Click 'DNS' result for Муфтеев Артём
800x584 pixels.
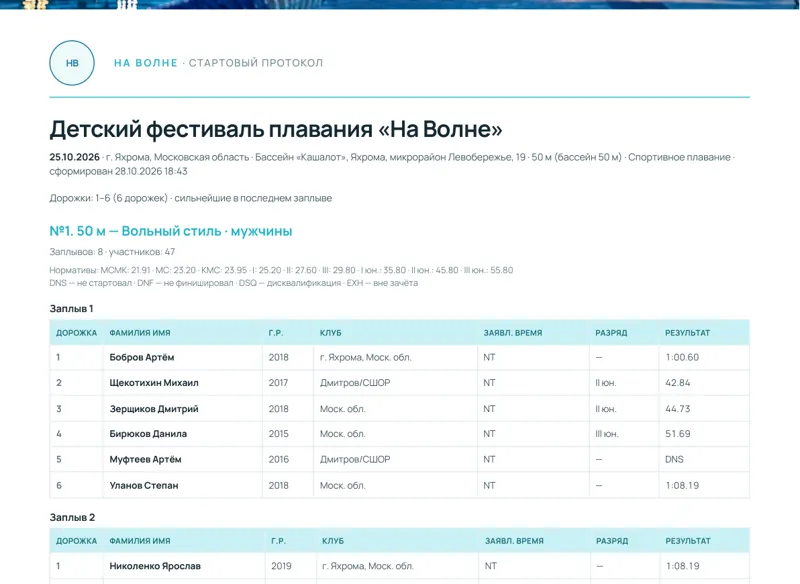pyautogui.click(x=674, y=459)
